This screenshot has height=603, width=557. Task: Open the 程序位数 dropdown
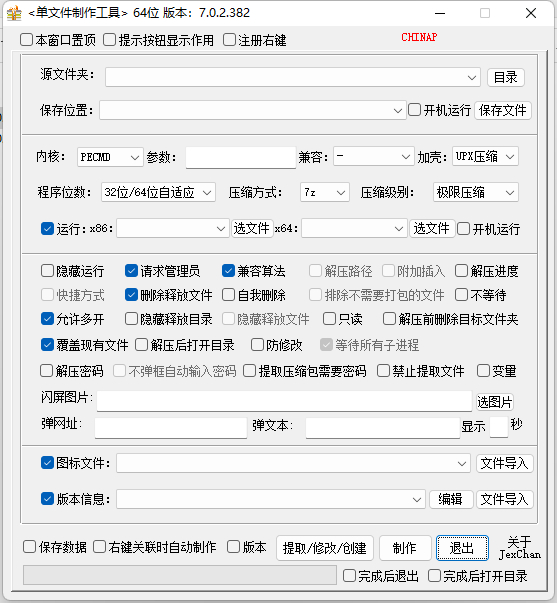click(158, 192)
